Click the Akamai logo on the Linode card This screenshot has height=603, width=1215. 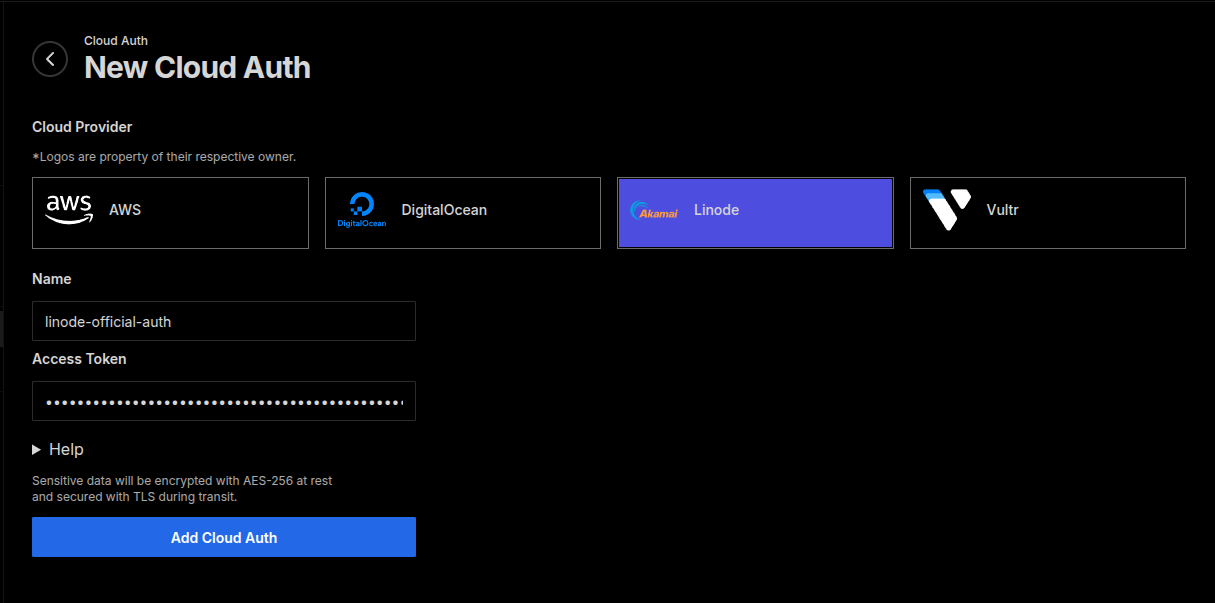654,211
